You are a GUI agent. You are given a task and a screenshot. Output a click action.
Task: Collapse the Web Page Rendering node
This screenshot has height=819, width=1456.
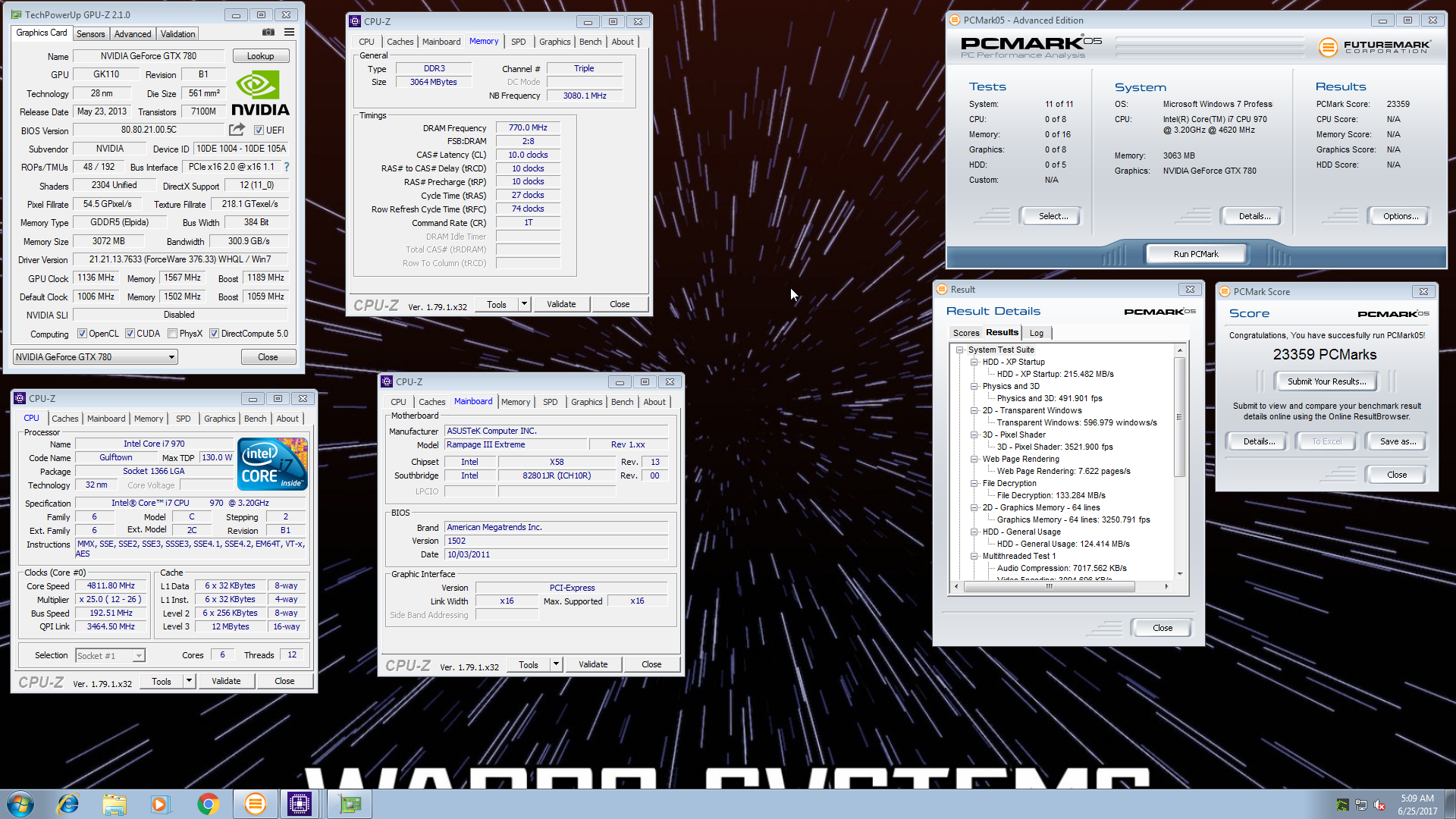(x=974, y=459)
